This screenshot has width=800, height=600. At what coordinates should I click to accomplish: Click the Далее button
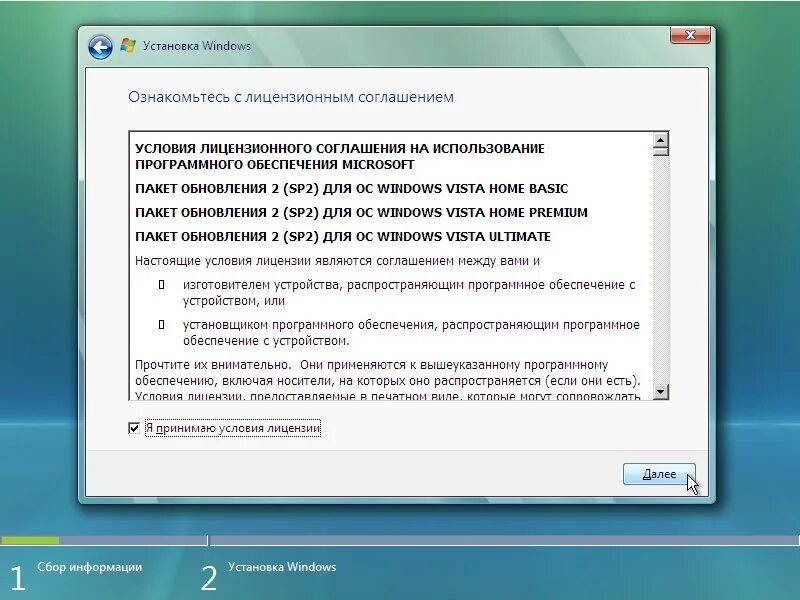coord(659,474)
